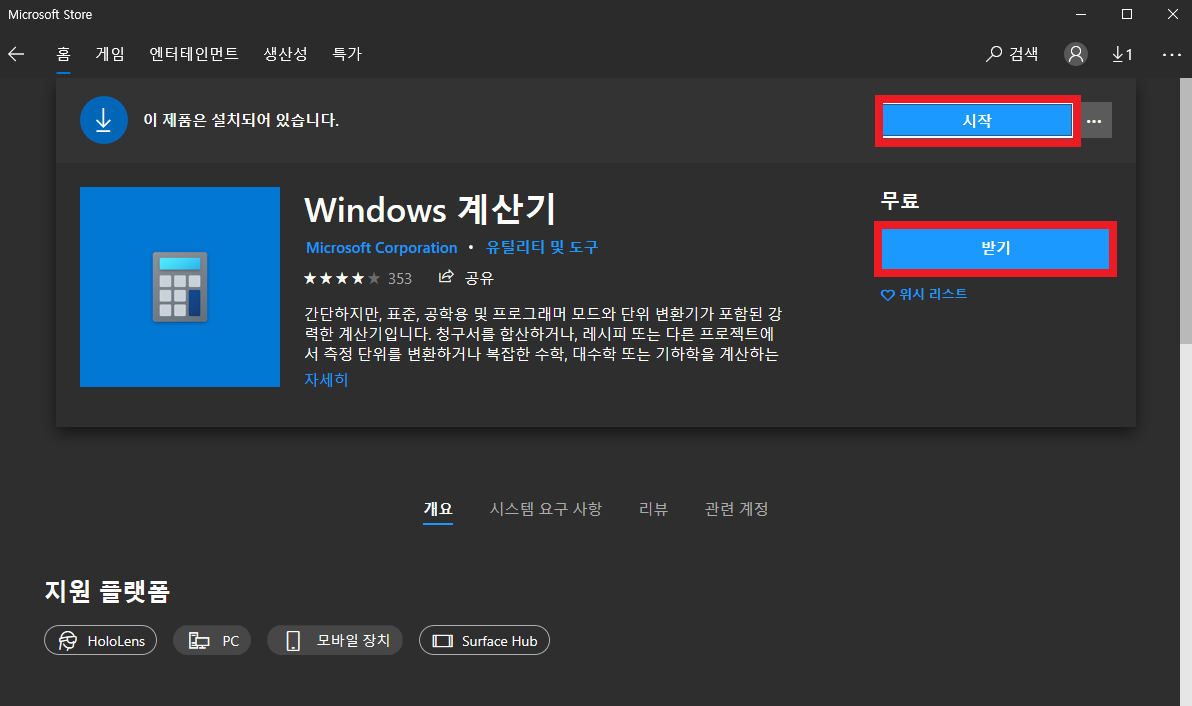Open the 시스템 요구 사항 tab
1192x706 pixels.
tap(546, 509)
